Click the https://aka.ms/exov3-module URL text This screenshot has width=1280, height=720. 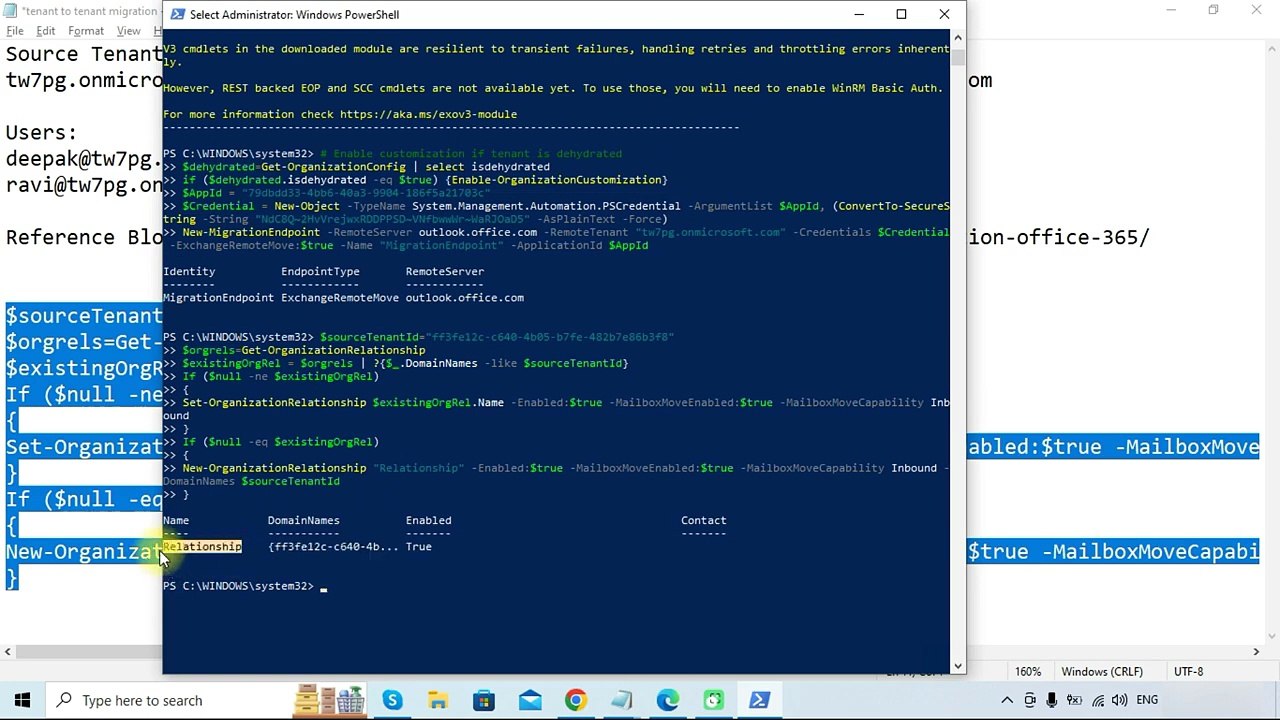click(x=428, y=115)
